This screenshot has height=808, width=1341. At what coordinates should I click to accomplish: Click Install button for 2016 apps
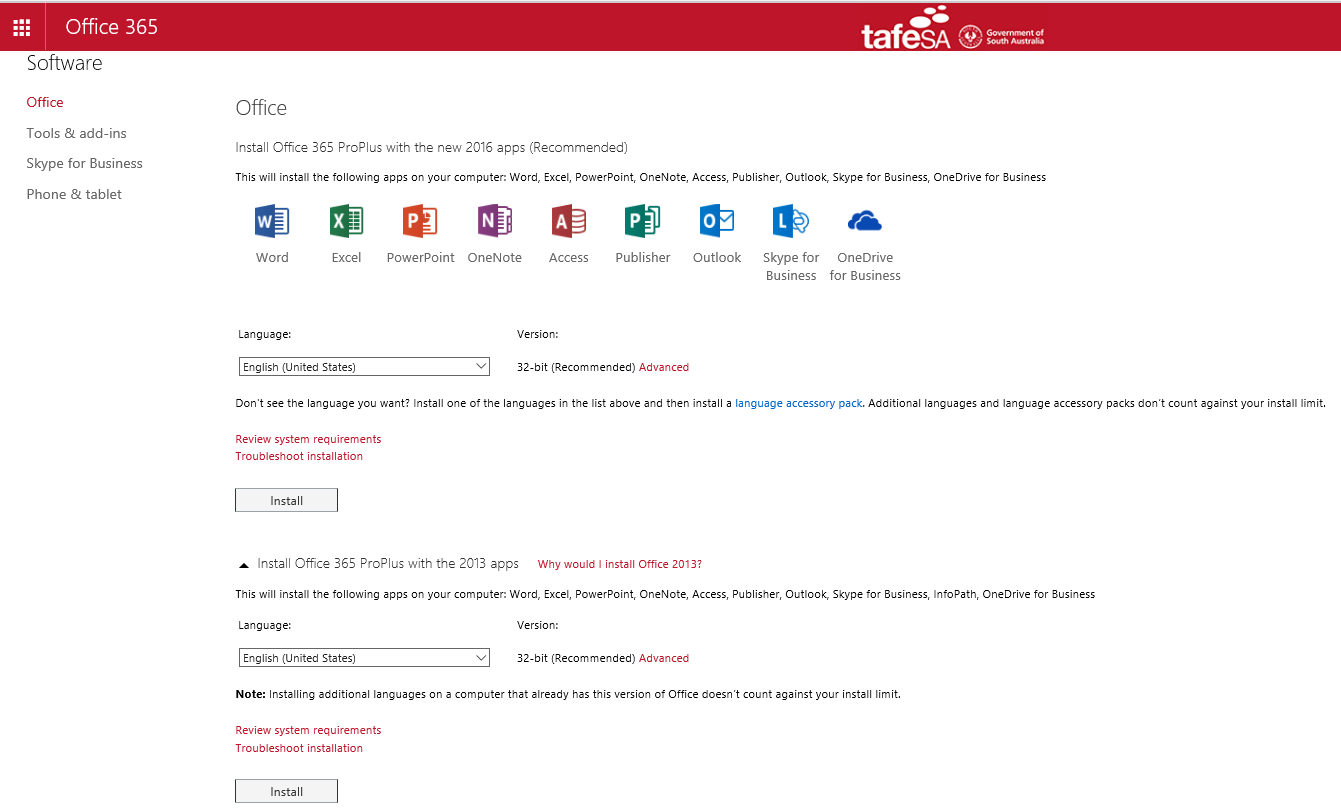pyautogui.click(x=286, y=500)
